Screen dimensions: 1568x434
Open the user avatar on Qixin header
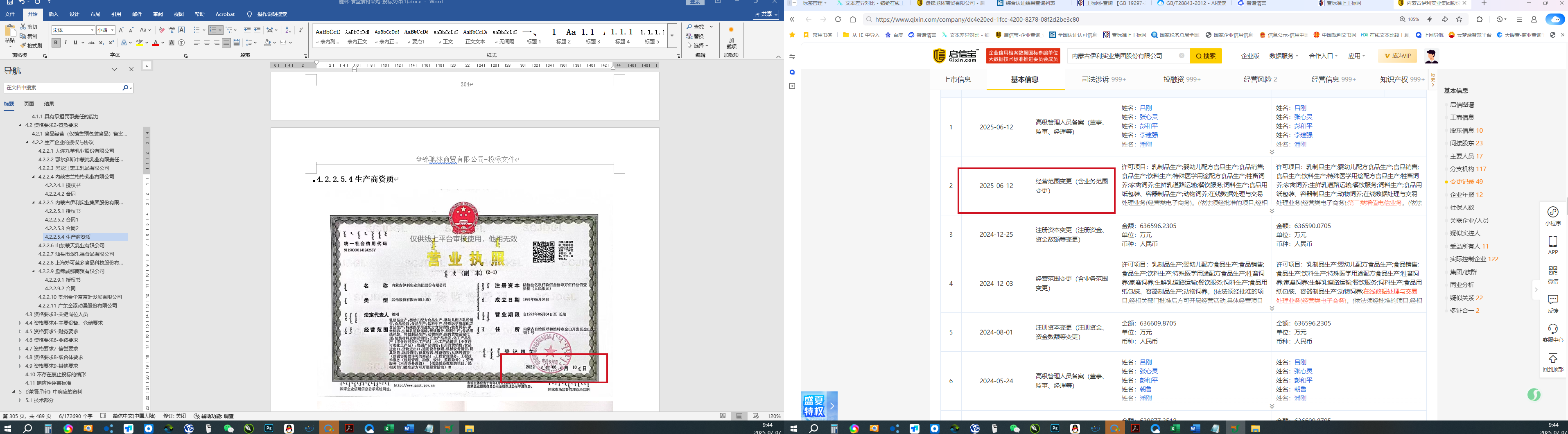1431,57
